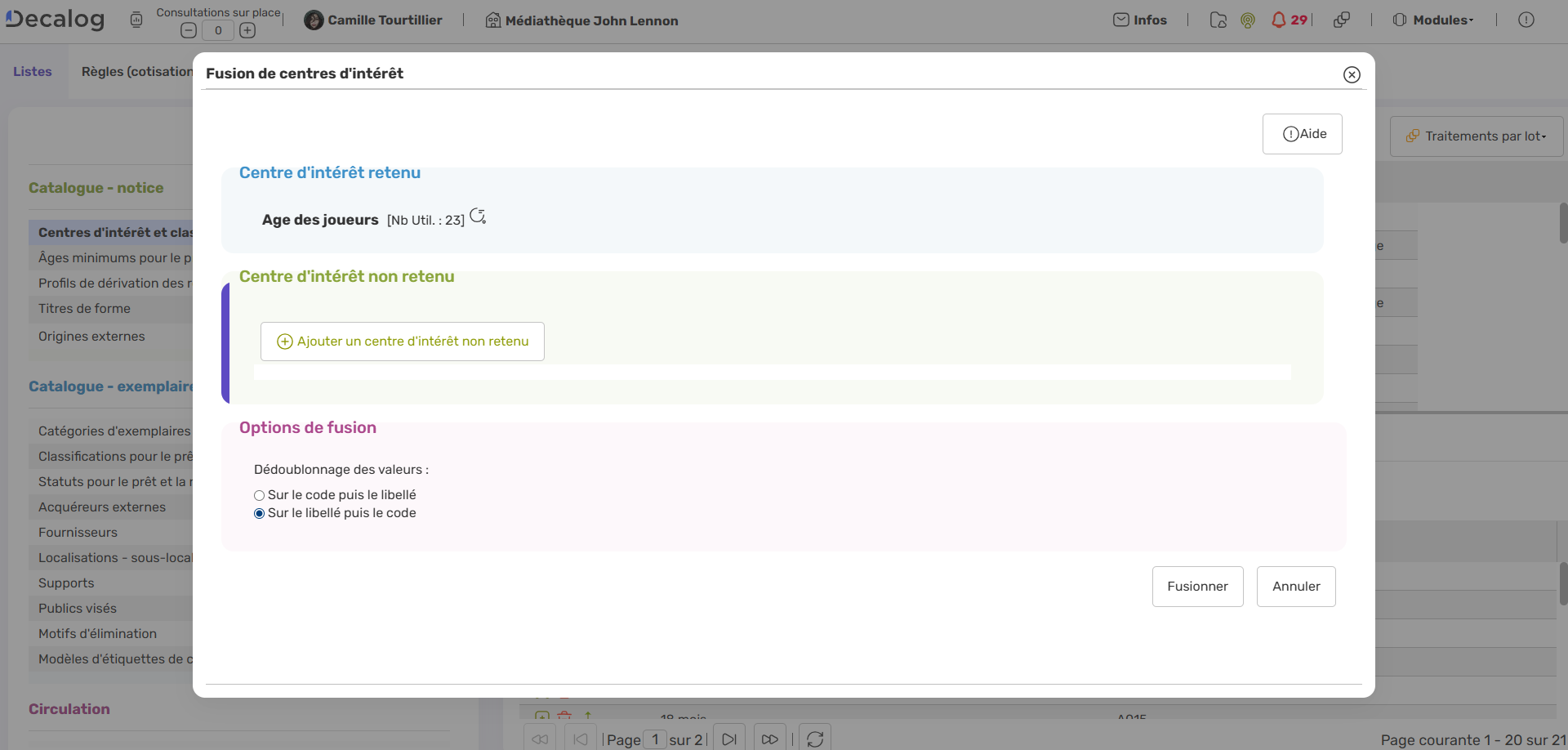
Task: Select 'Sur le code puis le libellé'
Action: pos(259,495)
